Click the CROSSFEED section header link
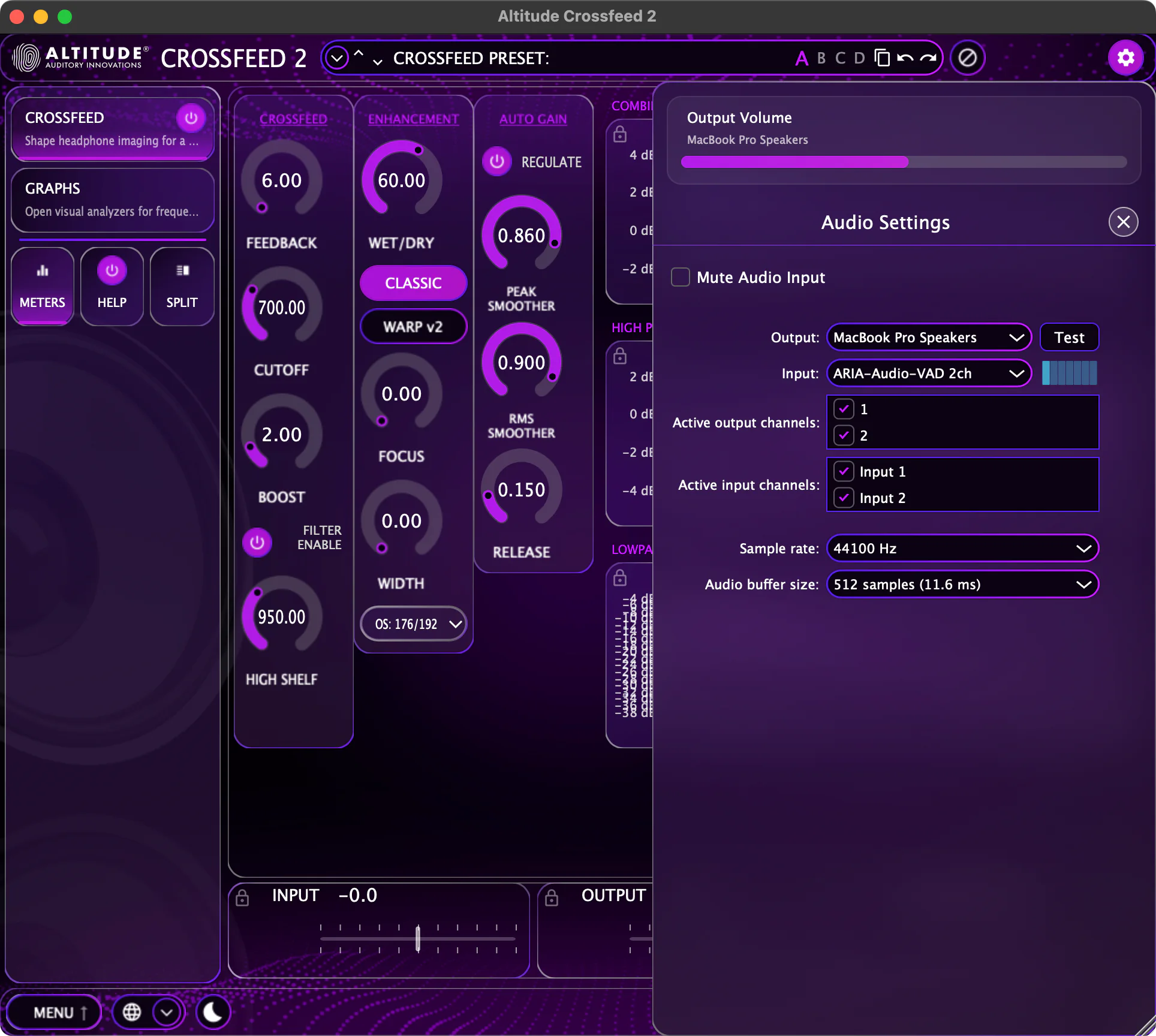 click(x=293, y=119)
